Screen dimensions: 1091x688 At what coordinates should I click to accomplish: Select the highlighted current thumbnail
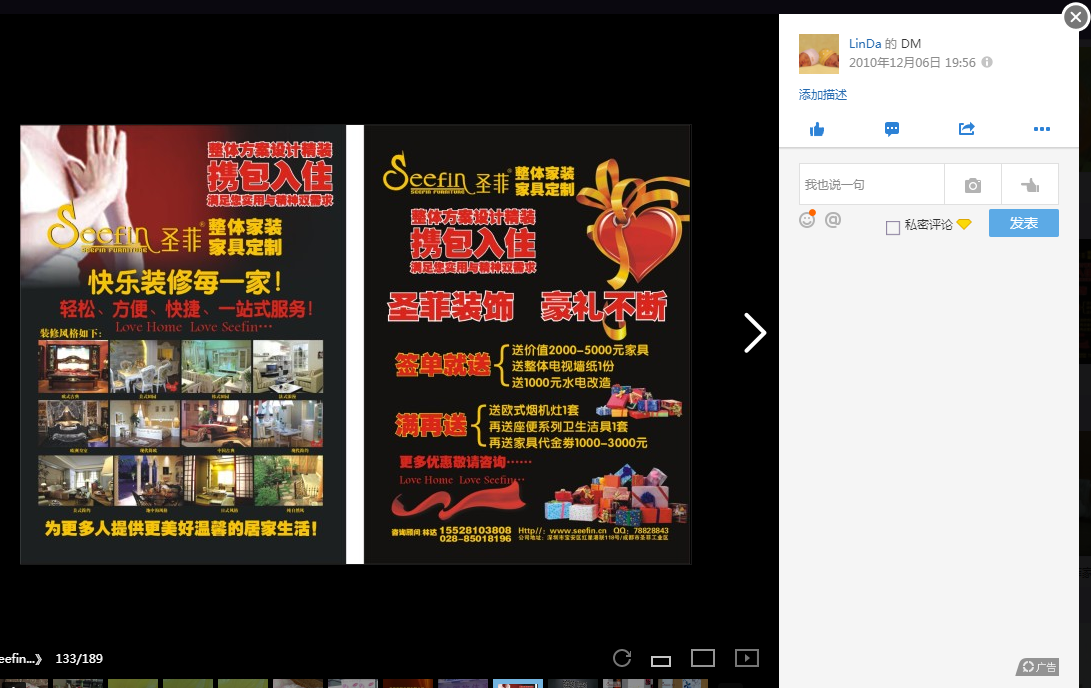518,684
